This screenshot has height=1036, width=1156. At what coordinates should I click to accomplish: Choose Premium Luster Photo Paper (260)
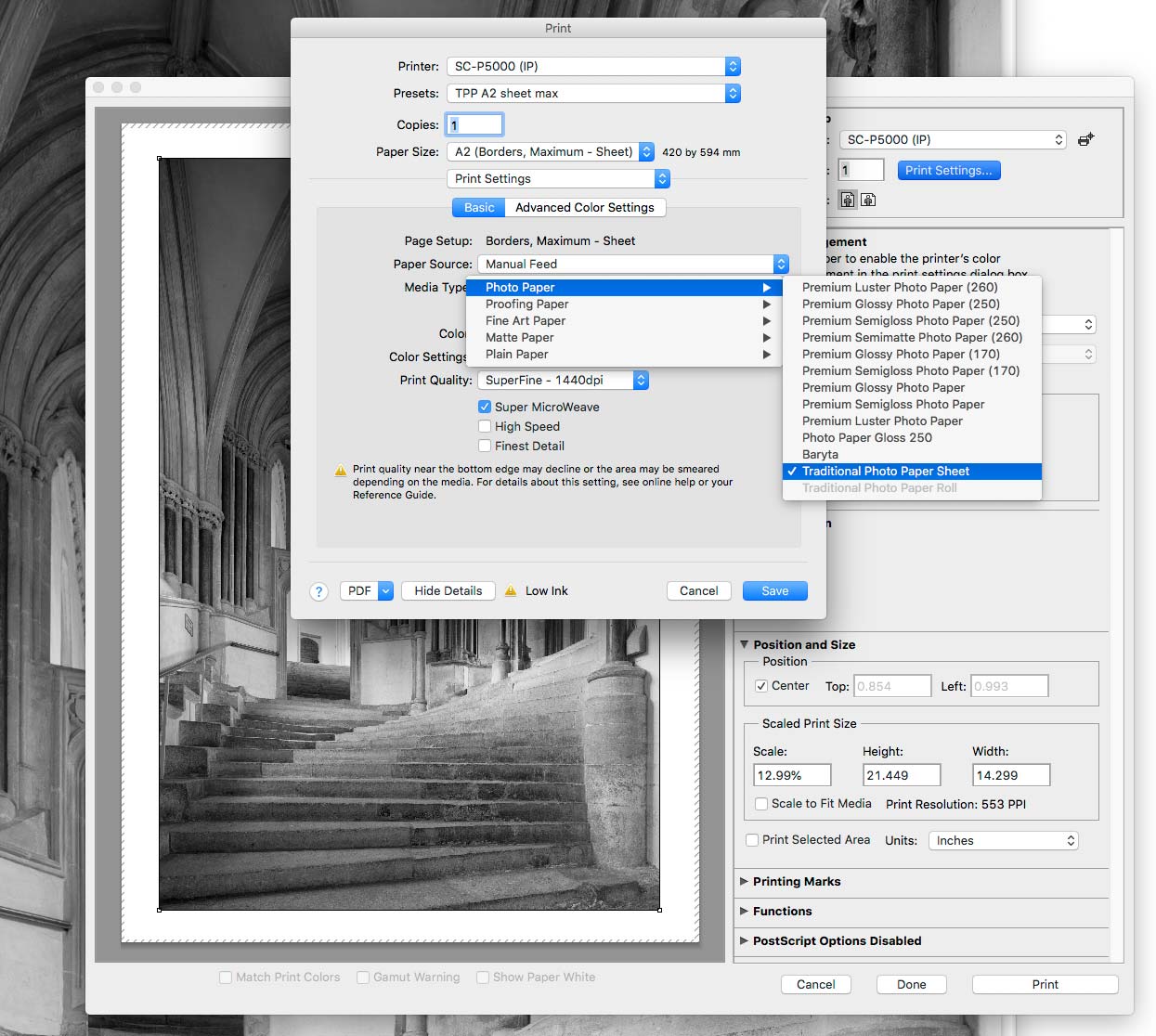912,288
